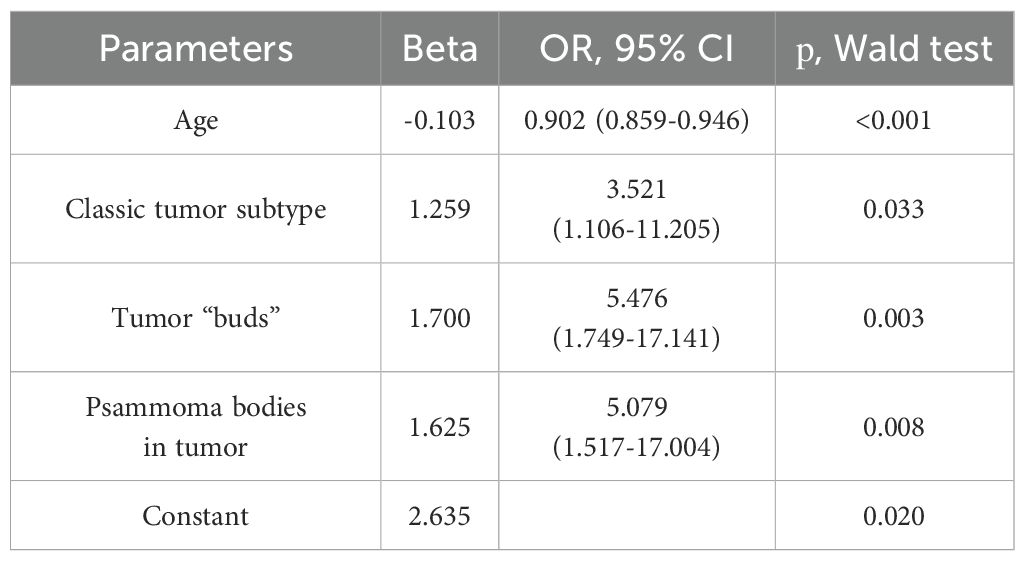Viewport: 1025px width, 561px height.
Task: Select the Age row label
Action: point(195,121)
